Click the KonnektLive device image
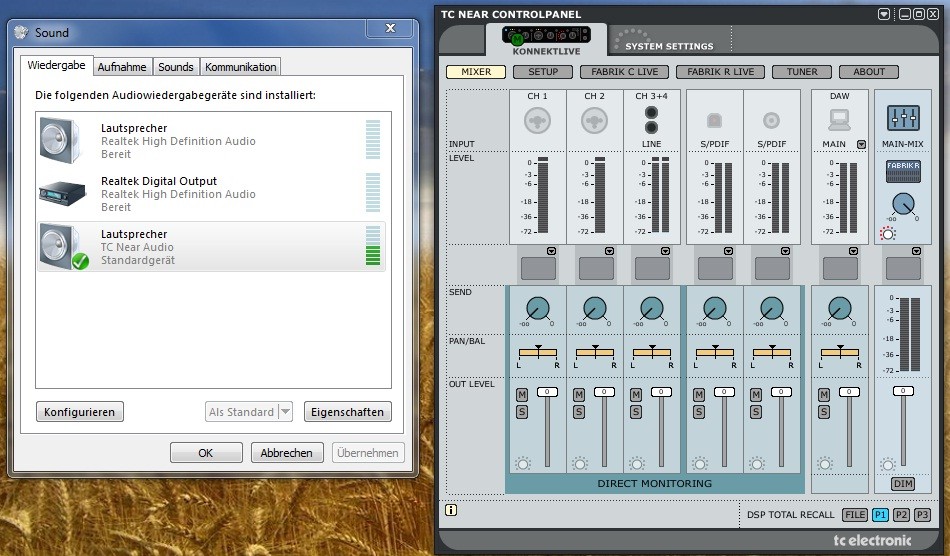The height and width of the screenshot is (556, 950). pyautogui.click(x=546, y=36)
